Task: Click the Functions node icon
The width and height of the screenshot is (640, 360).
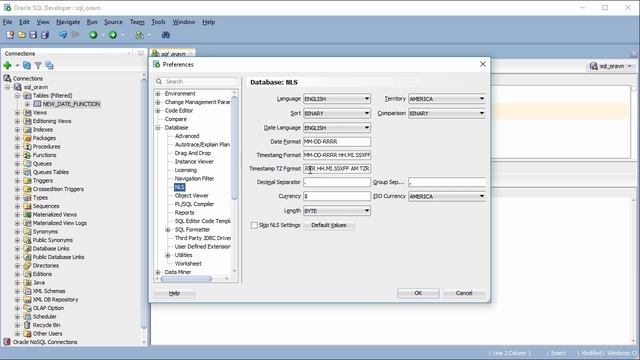Action: pos(27,155)
